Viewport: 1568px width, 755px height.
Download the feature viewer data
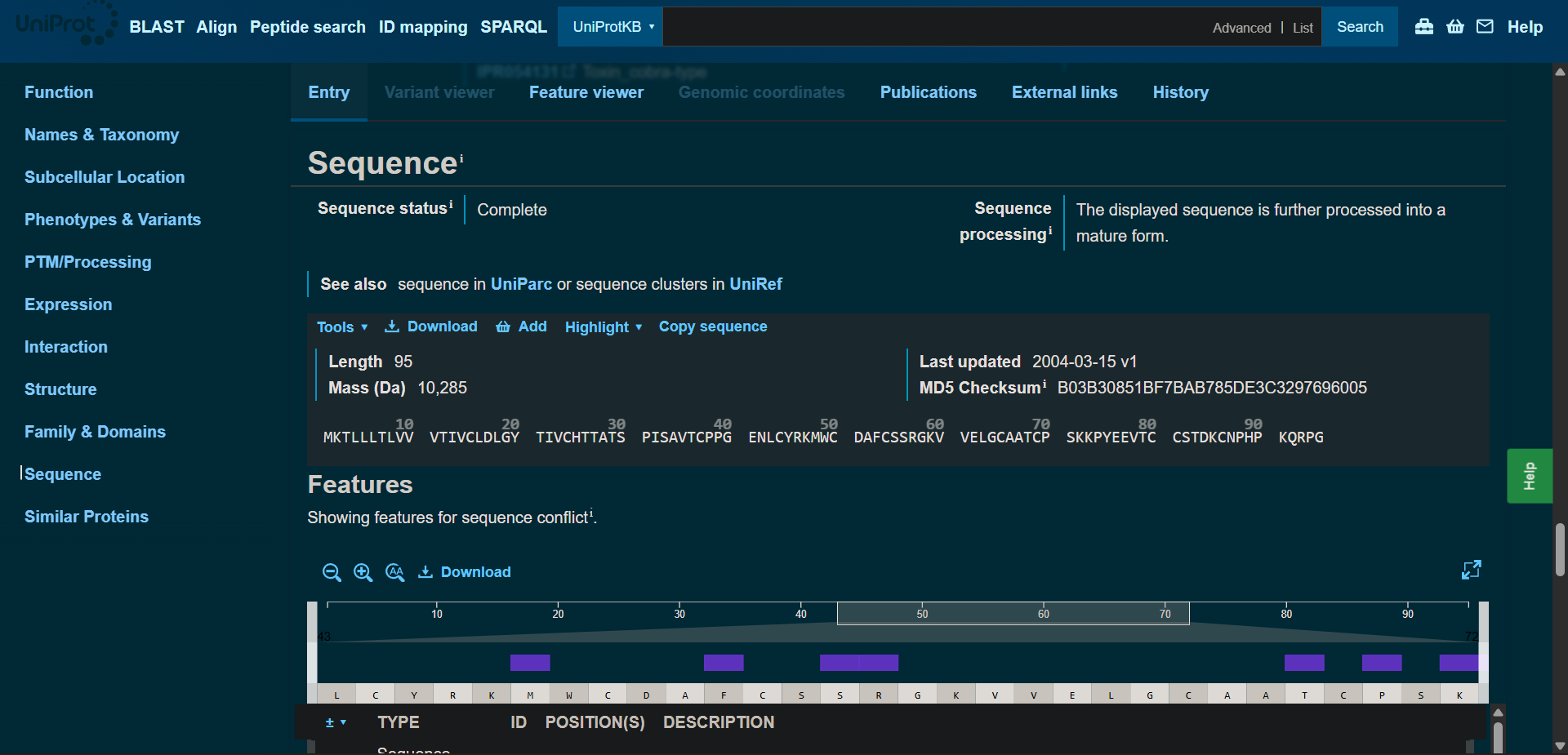[x=465, y=572]
